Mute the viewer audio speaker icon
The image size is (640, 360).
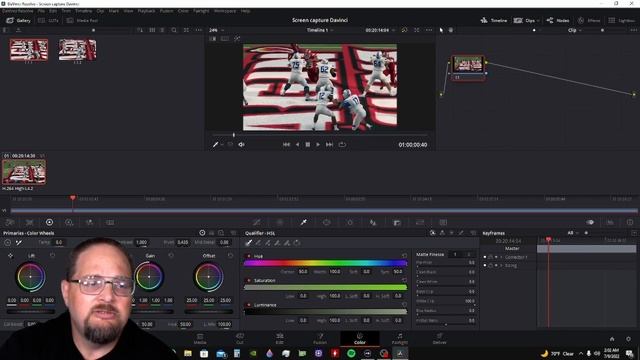[241, 144]
